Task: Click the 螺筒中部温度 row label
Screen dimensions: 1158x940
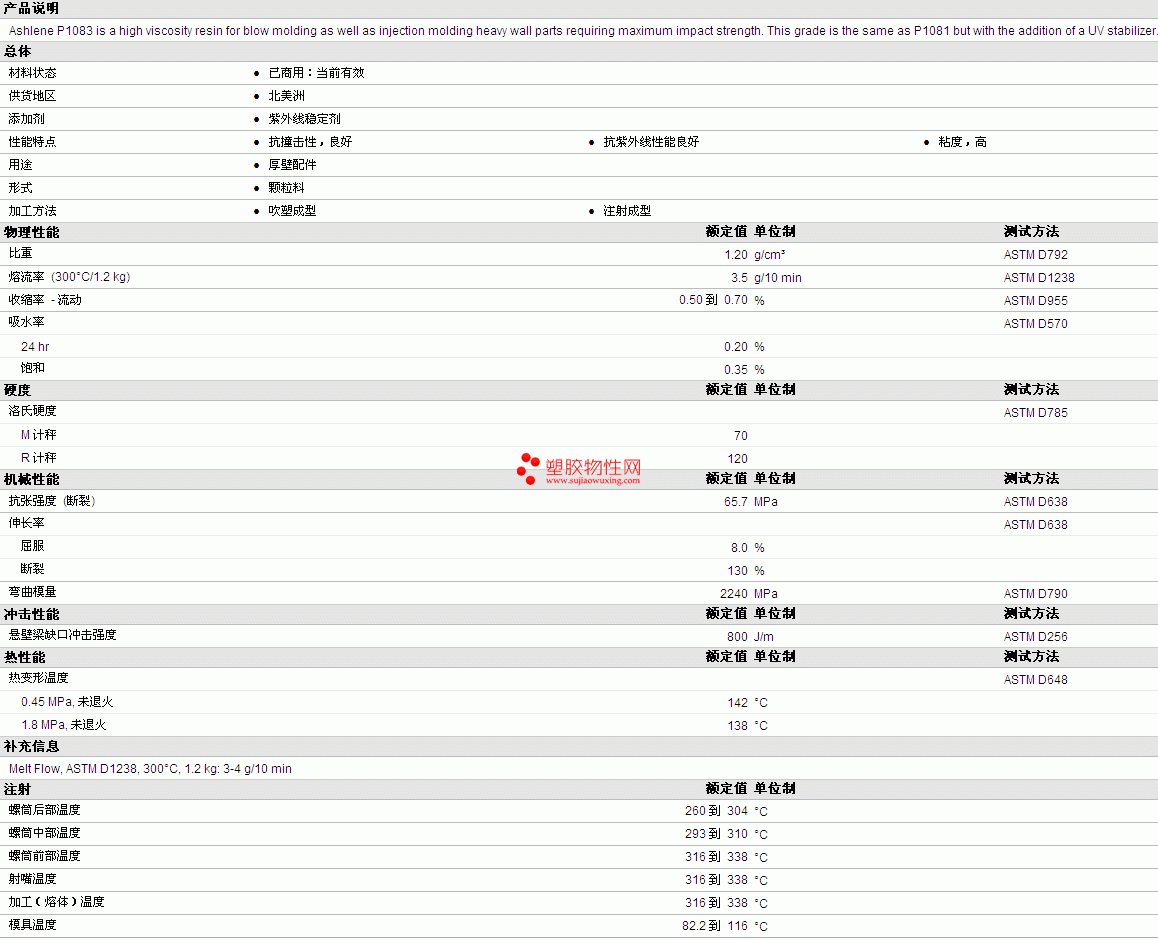Action: point(44,833)
